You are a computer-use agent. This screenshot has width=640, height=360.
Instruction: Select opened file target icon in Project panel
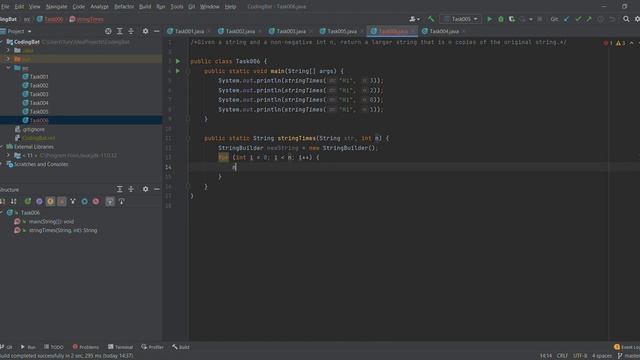click(x=108, y=31)
